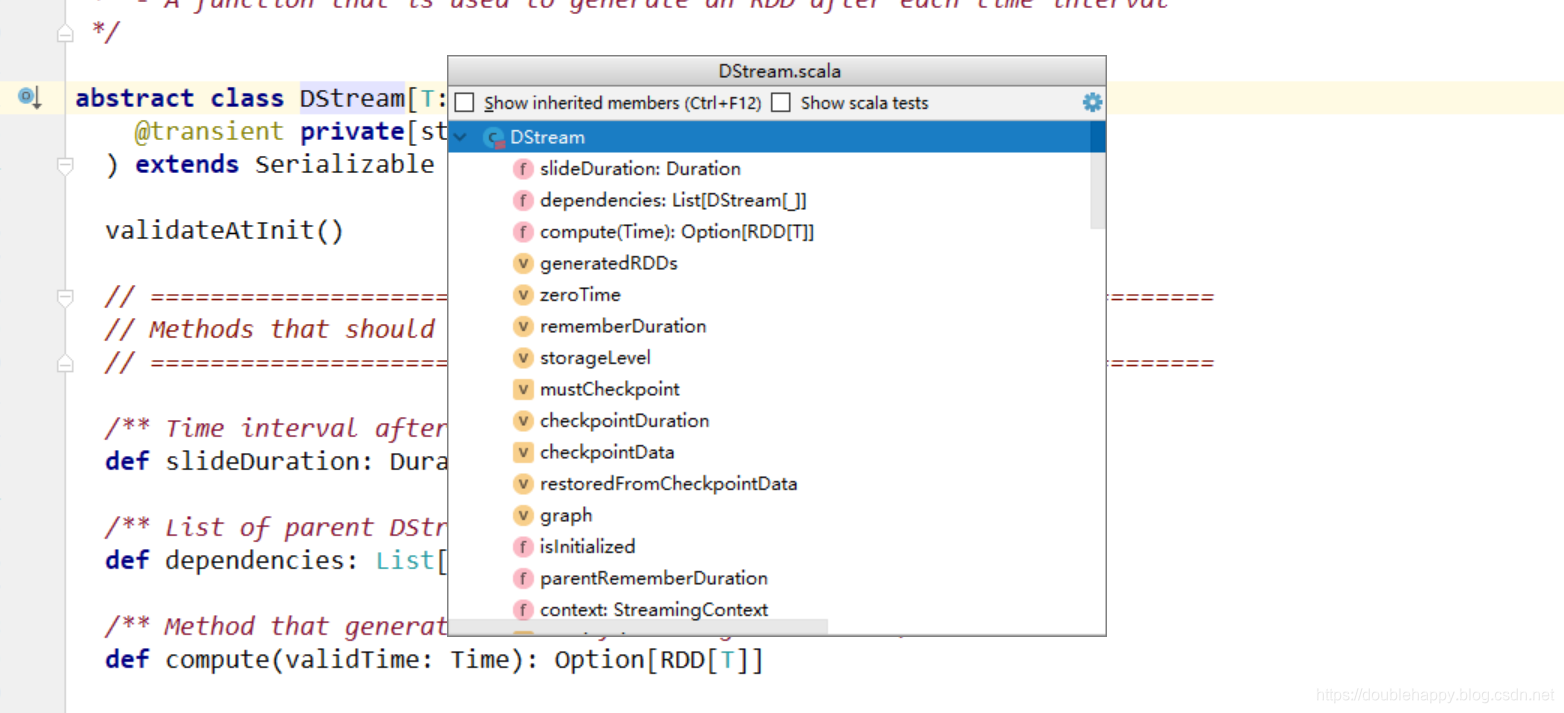The height and width of the screenshot is (713, 1564).
Task: Click restoredFromCheckpointData variable icon
Action: (x=523, y=484)
